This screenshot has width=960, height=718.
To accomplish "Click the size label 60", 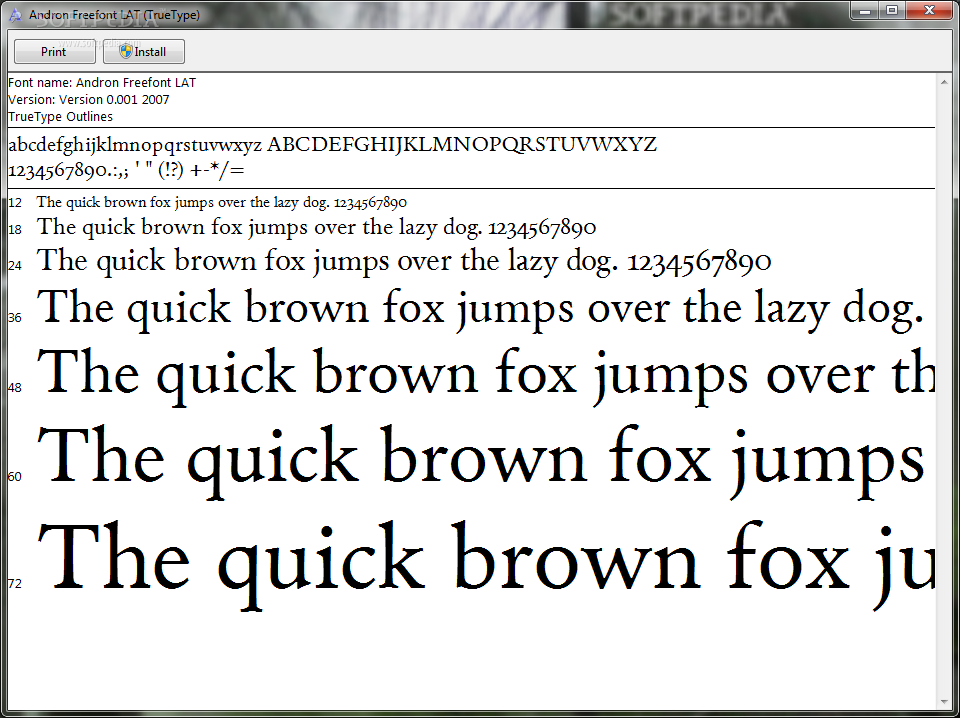I will [15, 477].
